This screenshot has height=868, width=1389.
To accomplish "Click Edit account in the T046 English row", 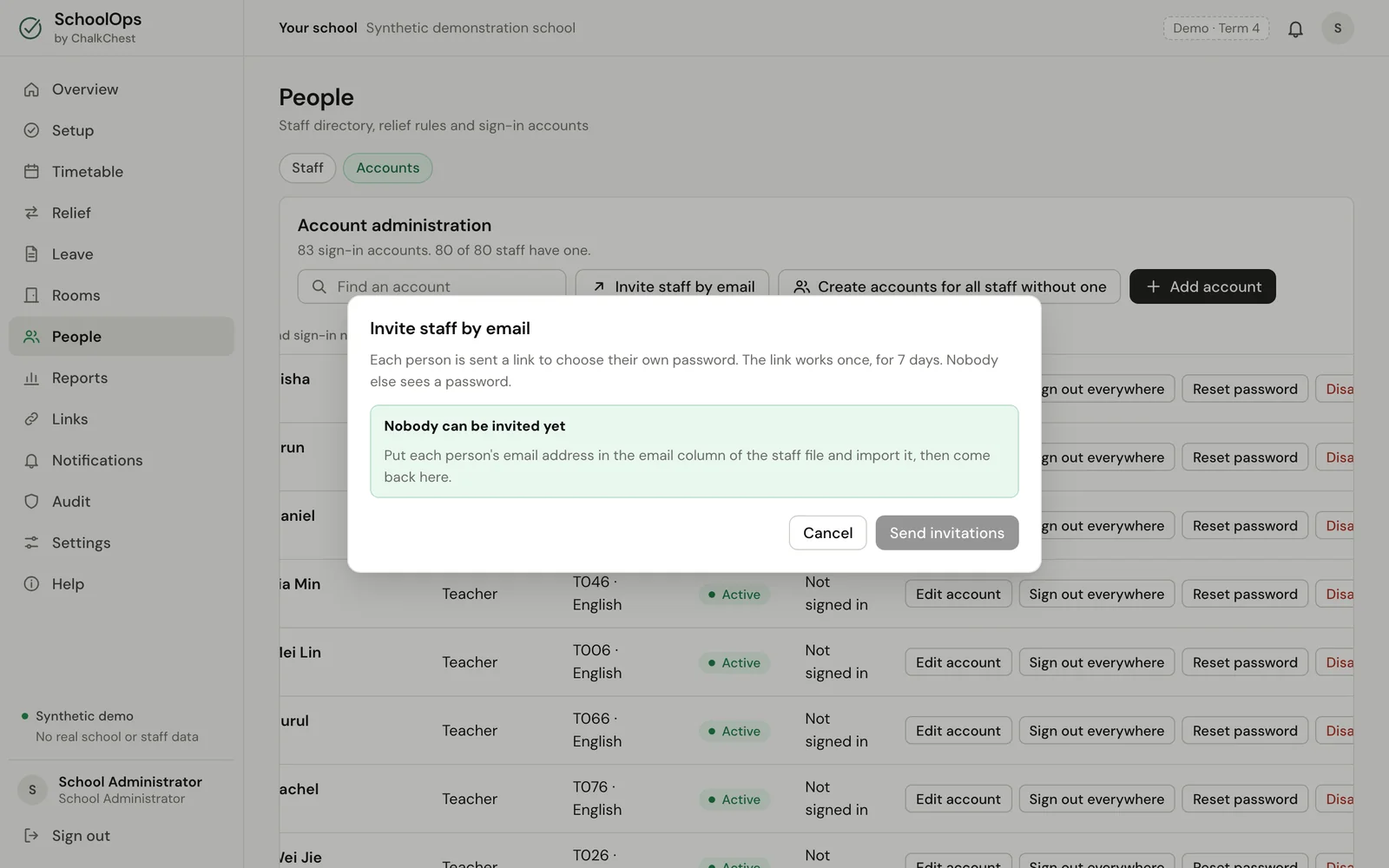I will click(958, 594).
